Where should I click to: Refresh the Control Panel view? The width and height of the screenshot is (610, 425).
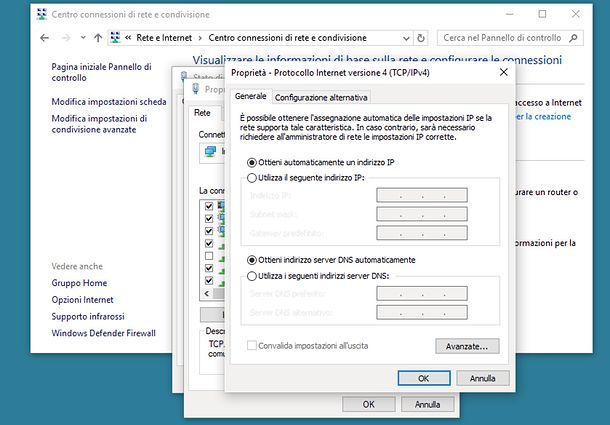coord(421,38)
